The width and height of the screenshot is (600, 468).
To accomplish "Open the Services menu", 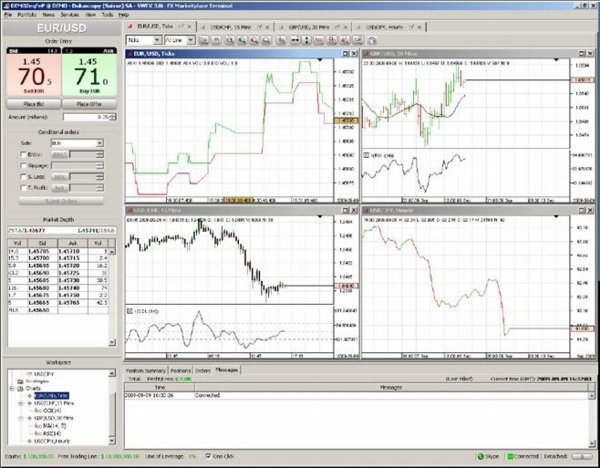I will click(x=70, y=15).
